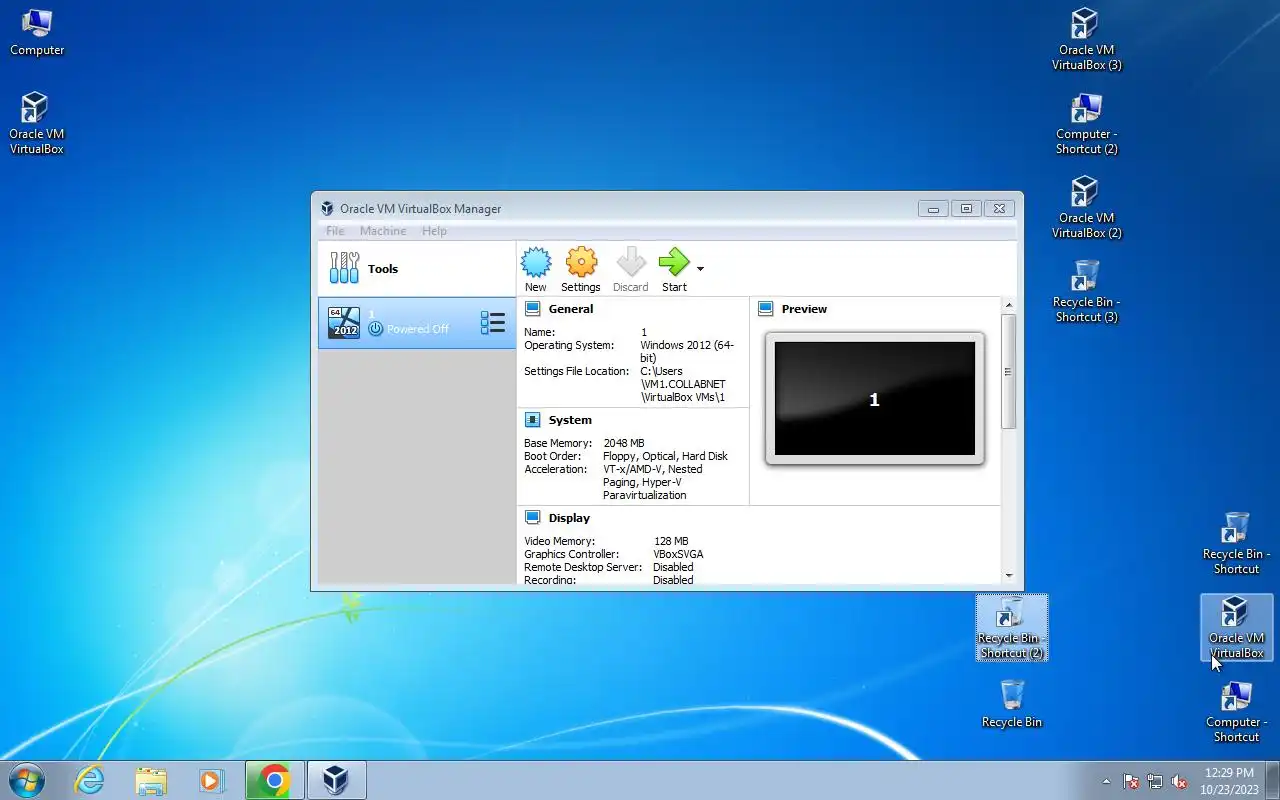Select Oracle VM VirtualBox icon below Computer
This screenshot has width=1280, height=800.
click(x=37, y=123)
